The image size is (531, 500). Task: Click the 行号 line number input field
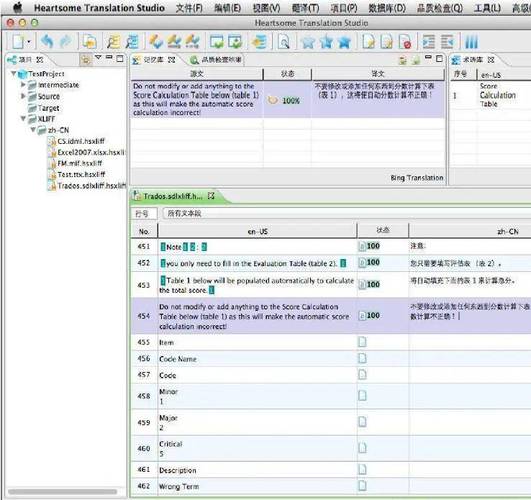(x=144, y=214)
